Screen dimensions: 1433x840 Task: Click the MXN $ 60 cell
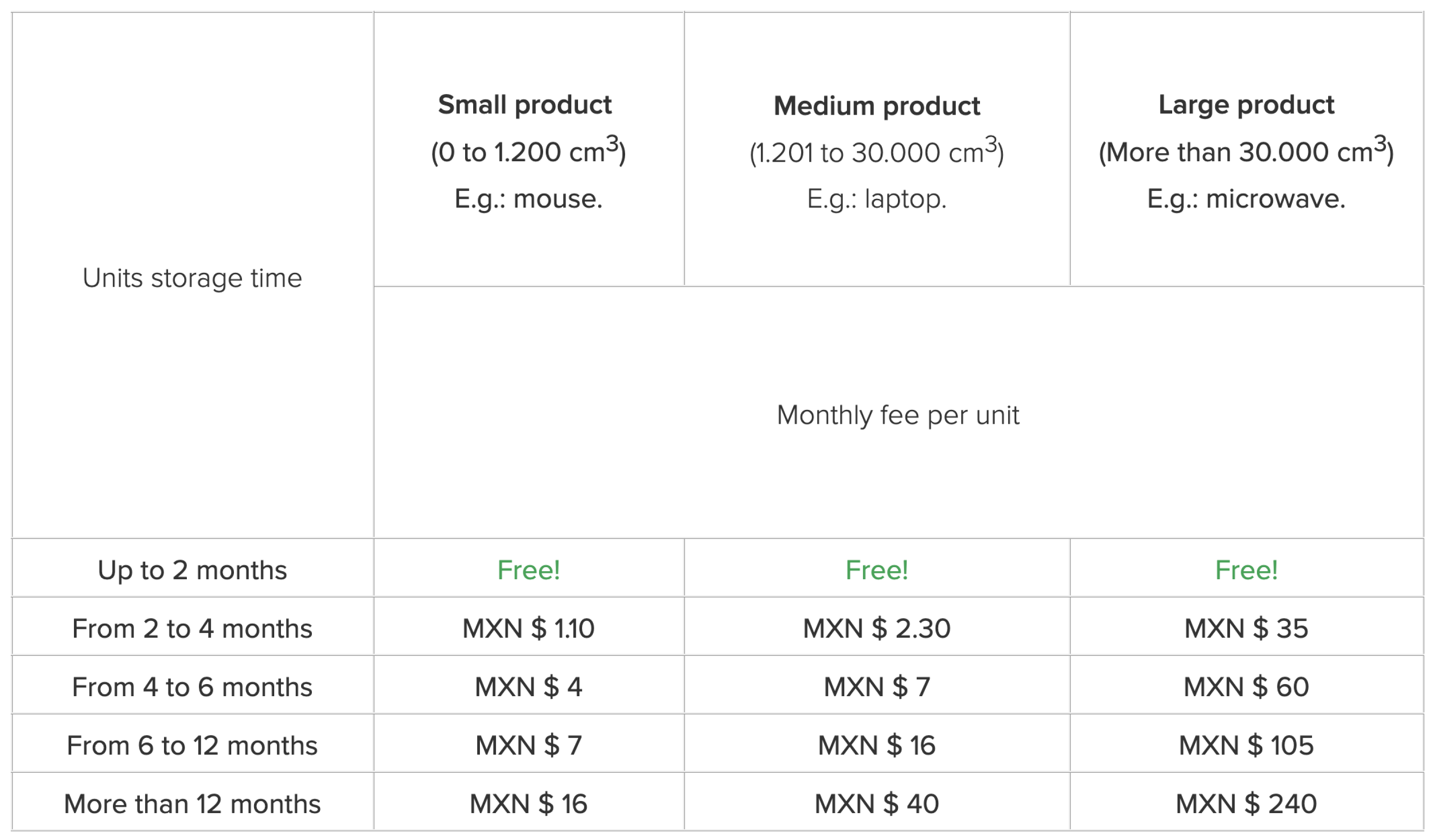[x=1247, y=687]
